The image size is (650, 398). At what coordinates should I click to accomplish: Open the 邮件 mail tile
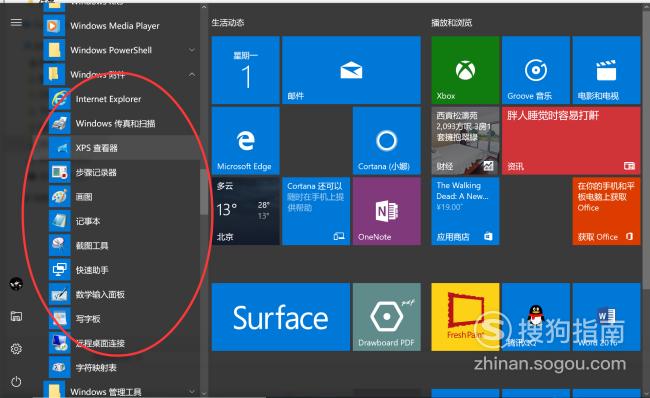[x=351, y=70]
